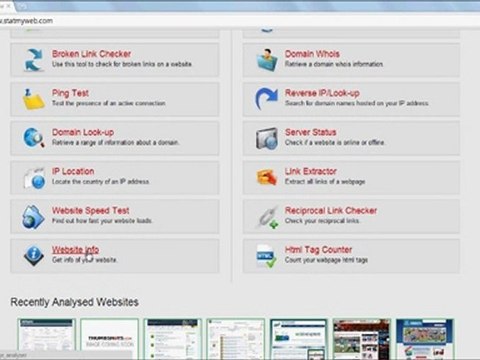Open the Broken Link Checker link
This screenshot has height=360, width=480.
[91, 54]
